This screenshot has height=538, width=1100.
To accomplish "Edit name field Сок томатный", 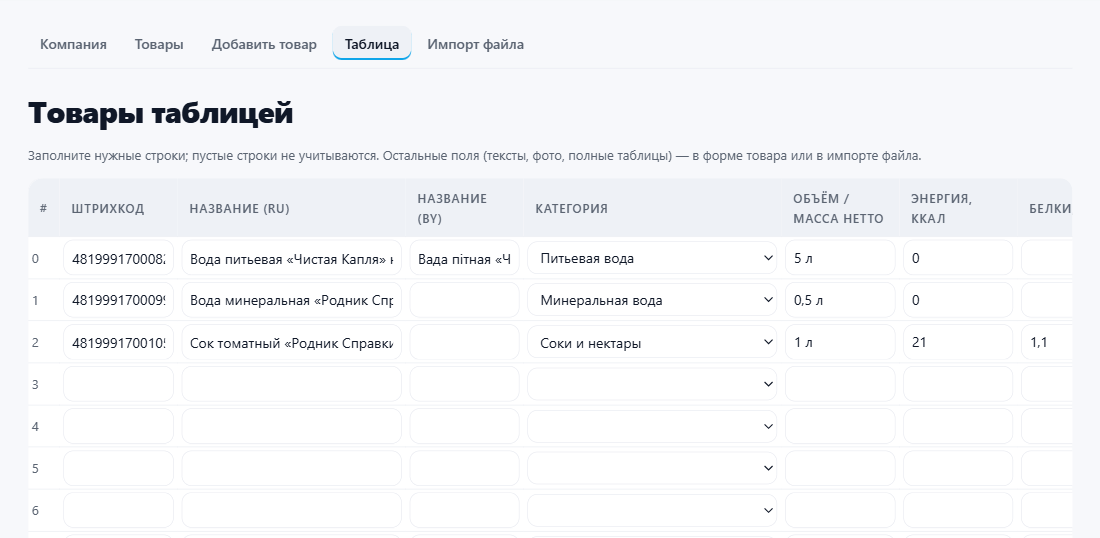I will 292,342.
